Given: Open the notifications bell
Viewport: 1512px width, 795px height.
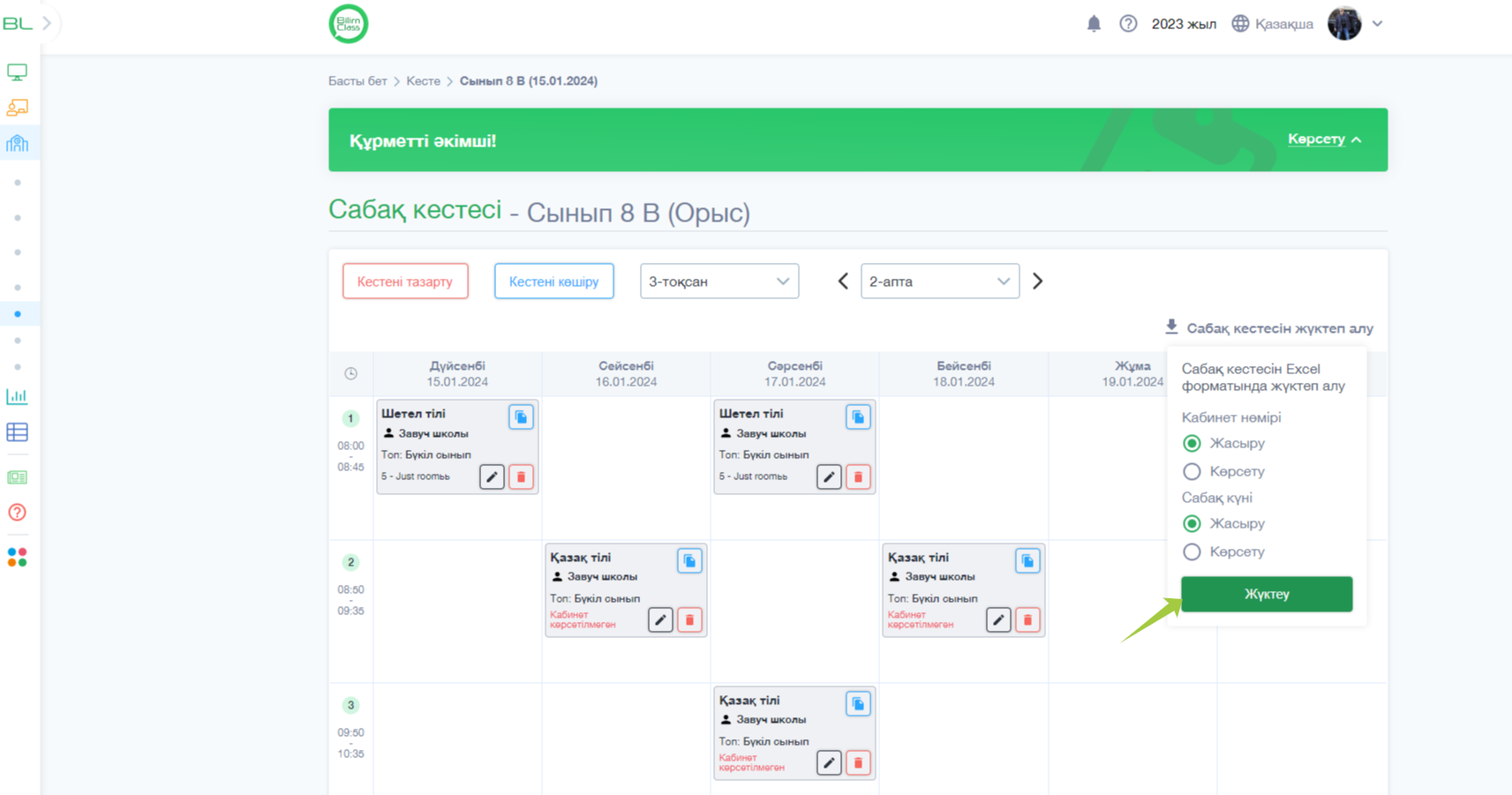Looking at the screenshot, I should click(x=1094, y=24).
